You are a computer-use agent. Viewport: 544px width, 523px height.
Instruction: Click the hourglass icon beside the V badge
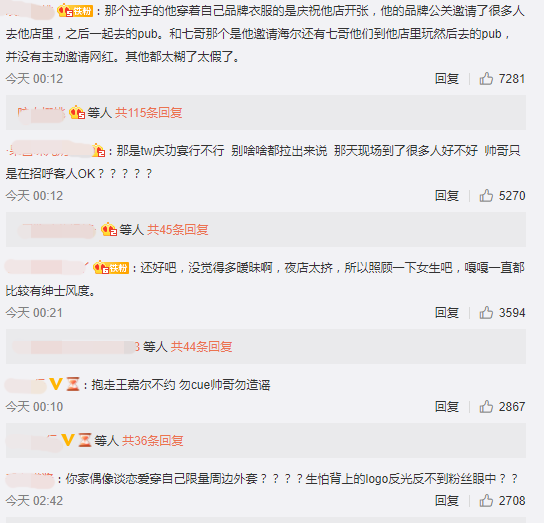pyautogui.click(x=73, y=384)
